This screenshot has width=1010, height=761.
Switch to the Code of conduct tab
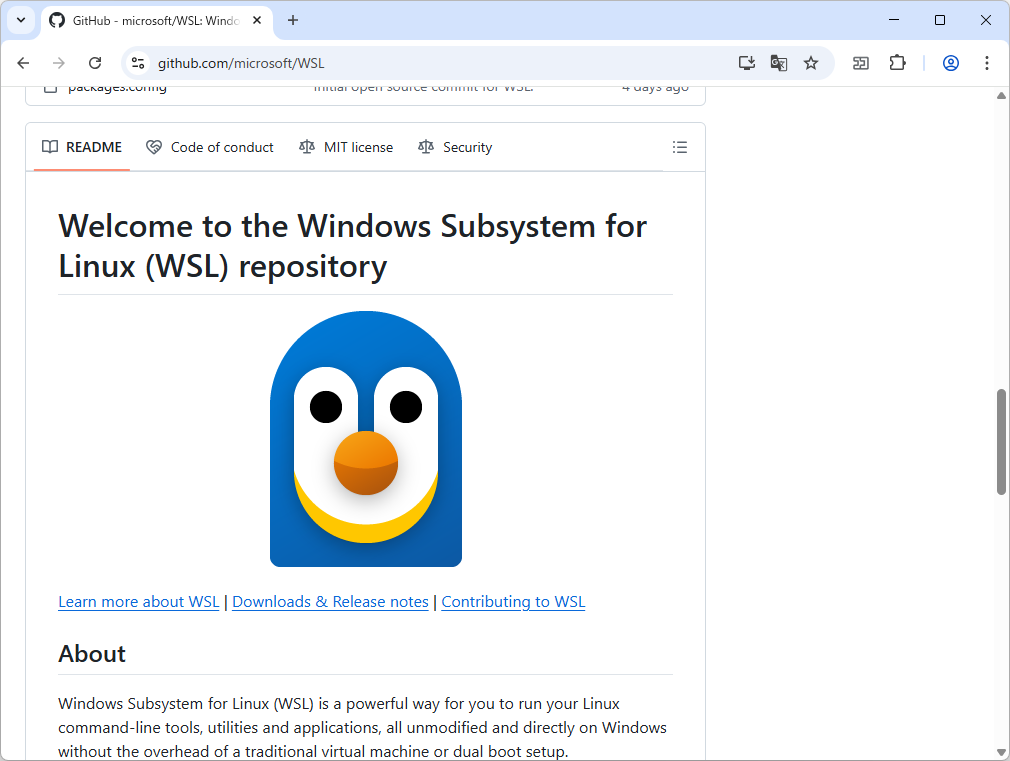(x=222, y=147)
